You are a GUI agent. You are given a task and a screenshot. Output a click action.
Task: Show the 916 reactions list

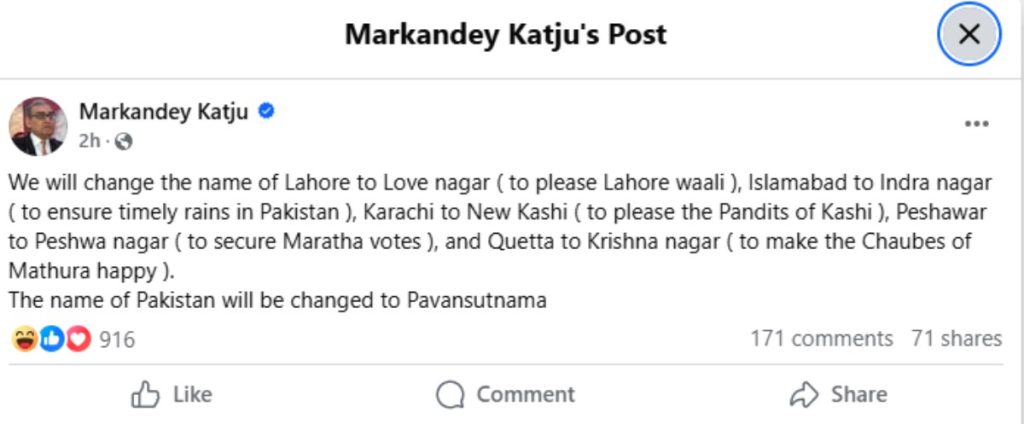[117, 339]
